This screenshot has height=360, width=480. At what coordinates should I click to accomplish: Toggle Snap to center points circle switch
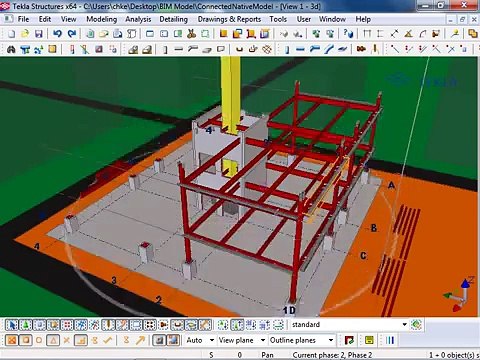[39, 340]
